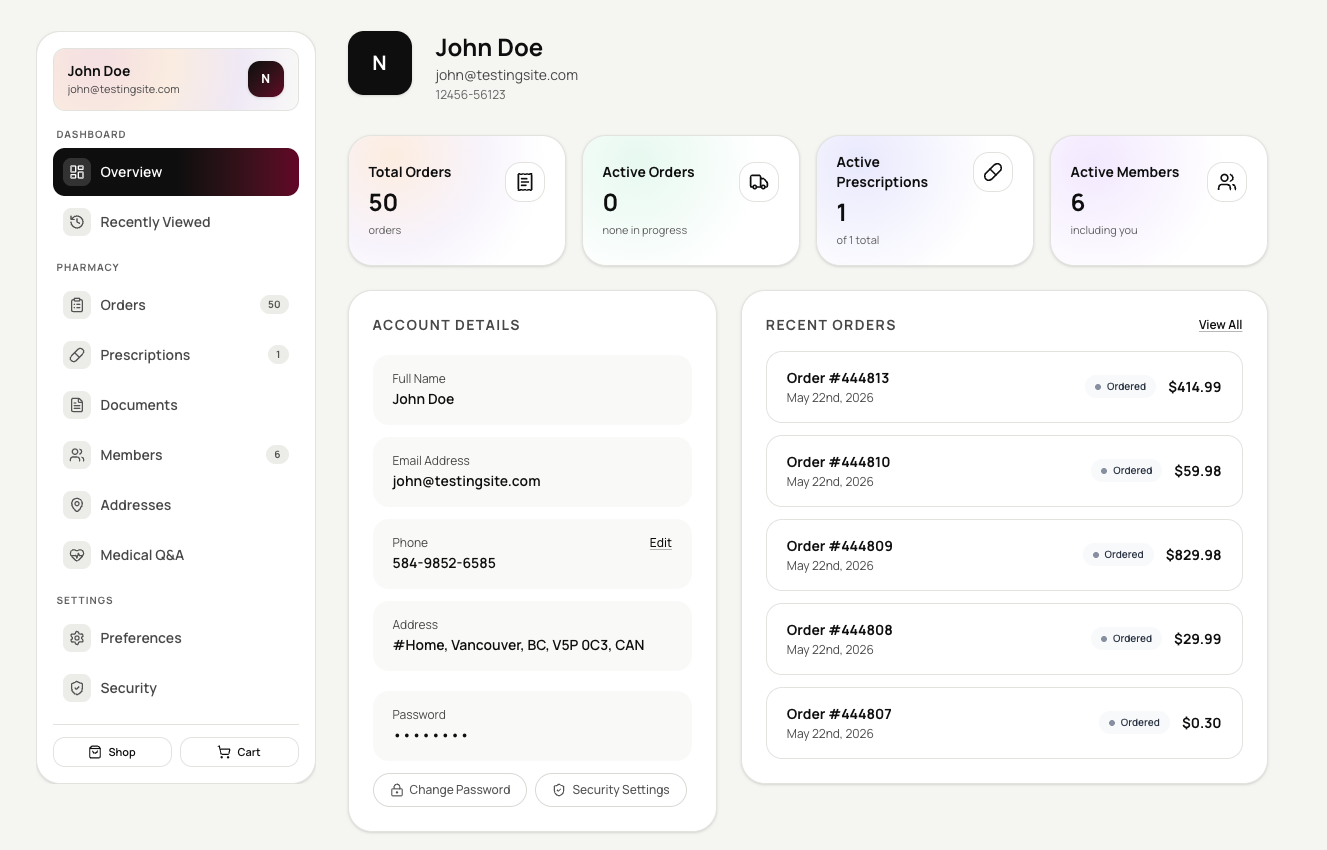The image size is (1327, 850).
Task: Click View All recent orders link
Action: click(x=1220, y=325)
